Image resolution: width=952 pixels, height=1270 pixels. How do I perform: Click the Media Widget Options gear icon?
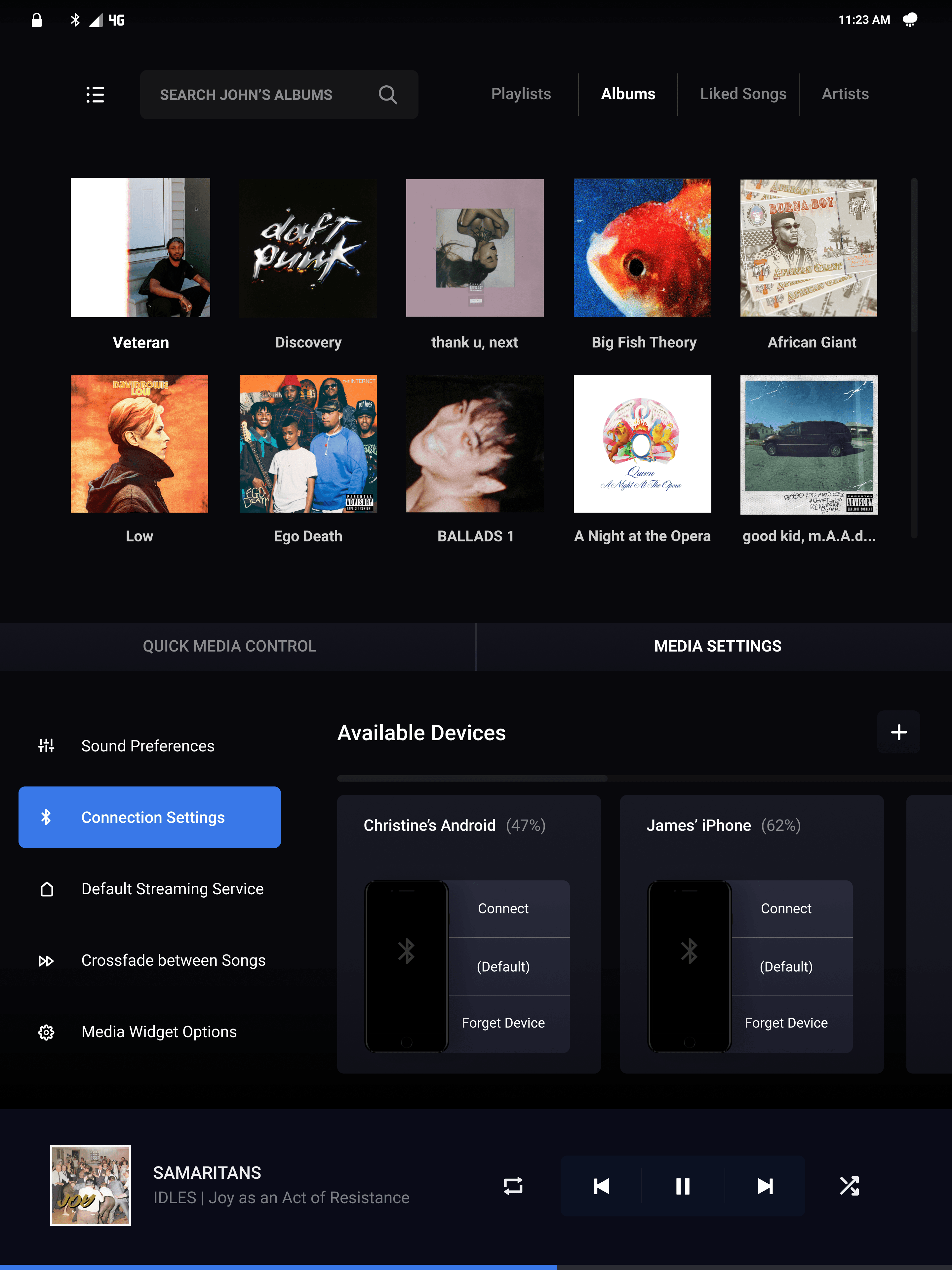[x=47, y=1032]
